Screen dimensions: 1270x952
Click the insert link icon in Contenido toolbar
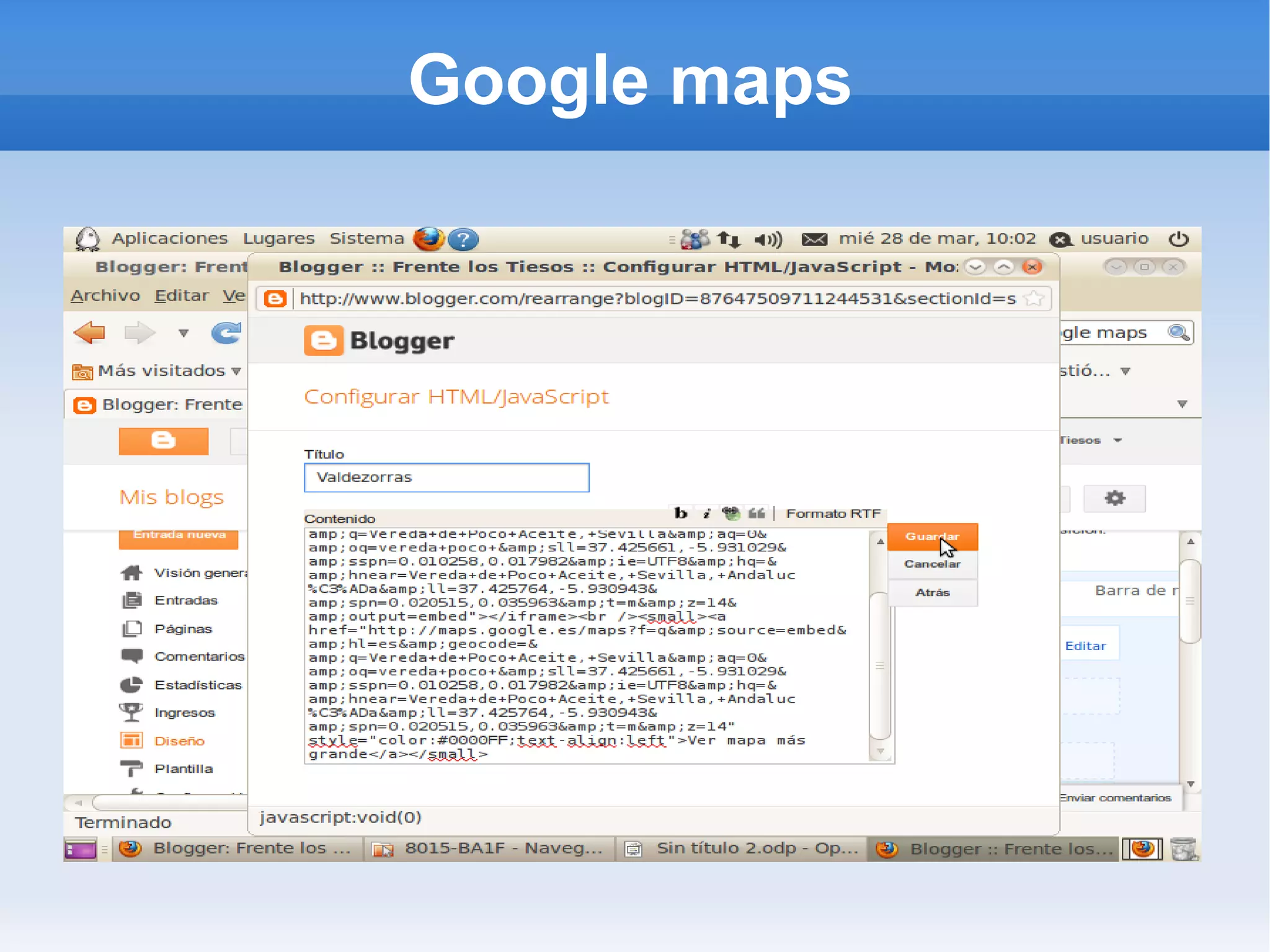[x=731, y=514]
